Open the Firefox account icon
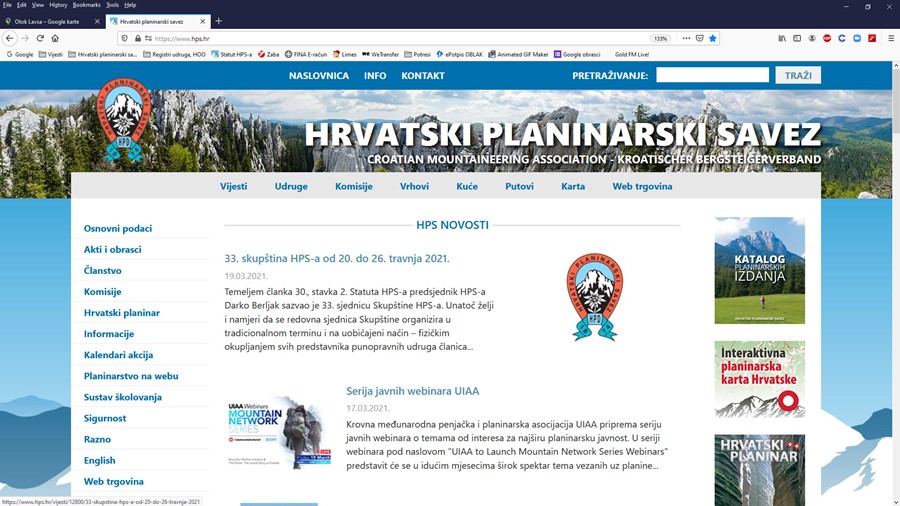This screenshot has width=900, height=506. tap(812, 38)
